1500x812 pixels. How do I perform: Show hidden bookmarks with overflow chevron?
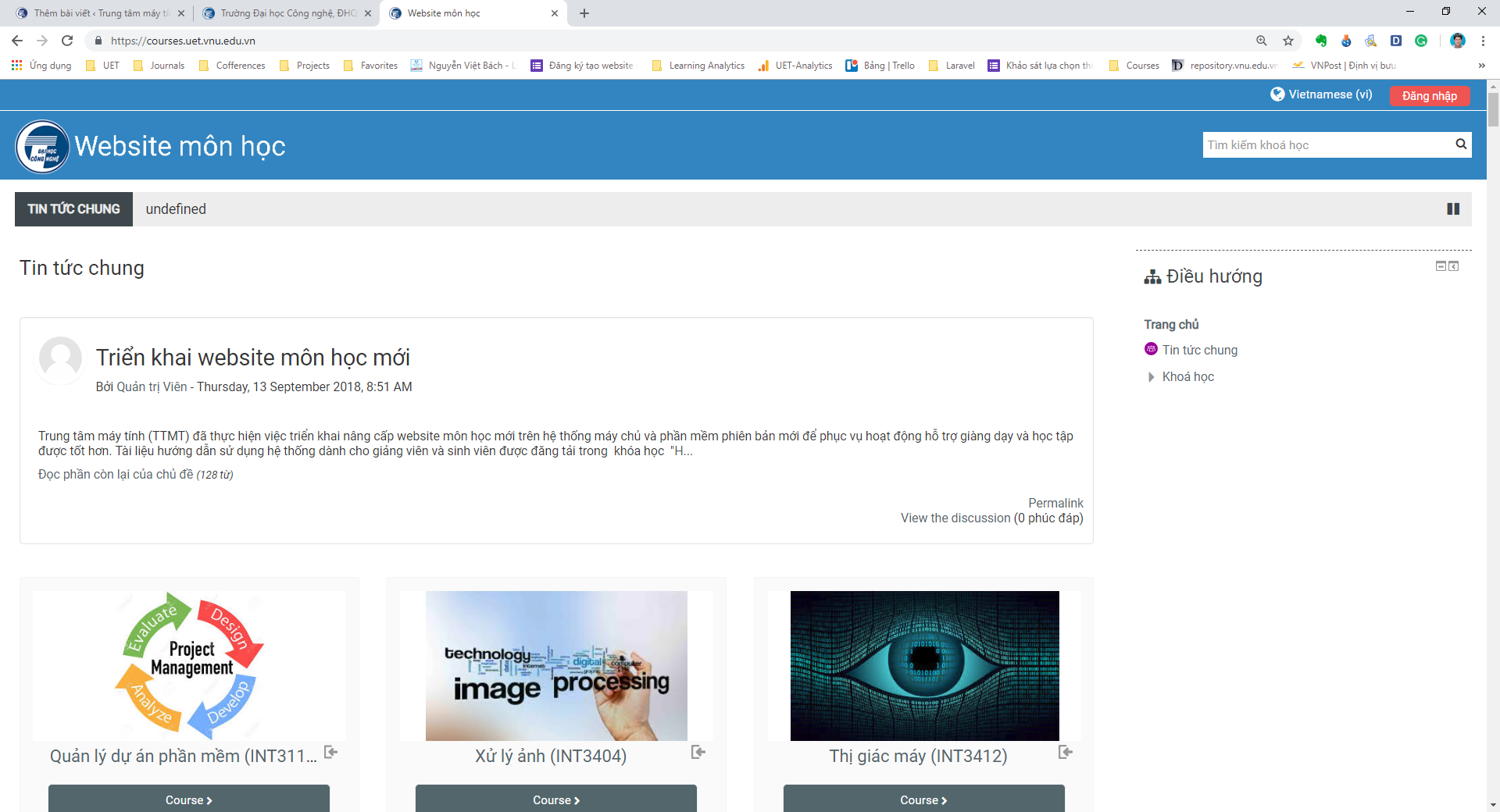point(1481,66)
